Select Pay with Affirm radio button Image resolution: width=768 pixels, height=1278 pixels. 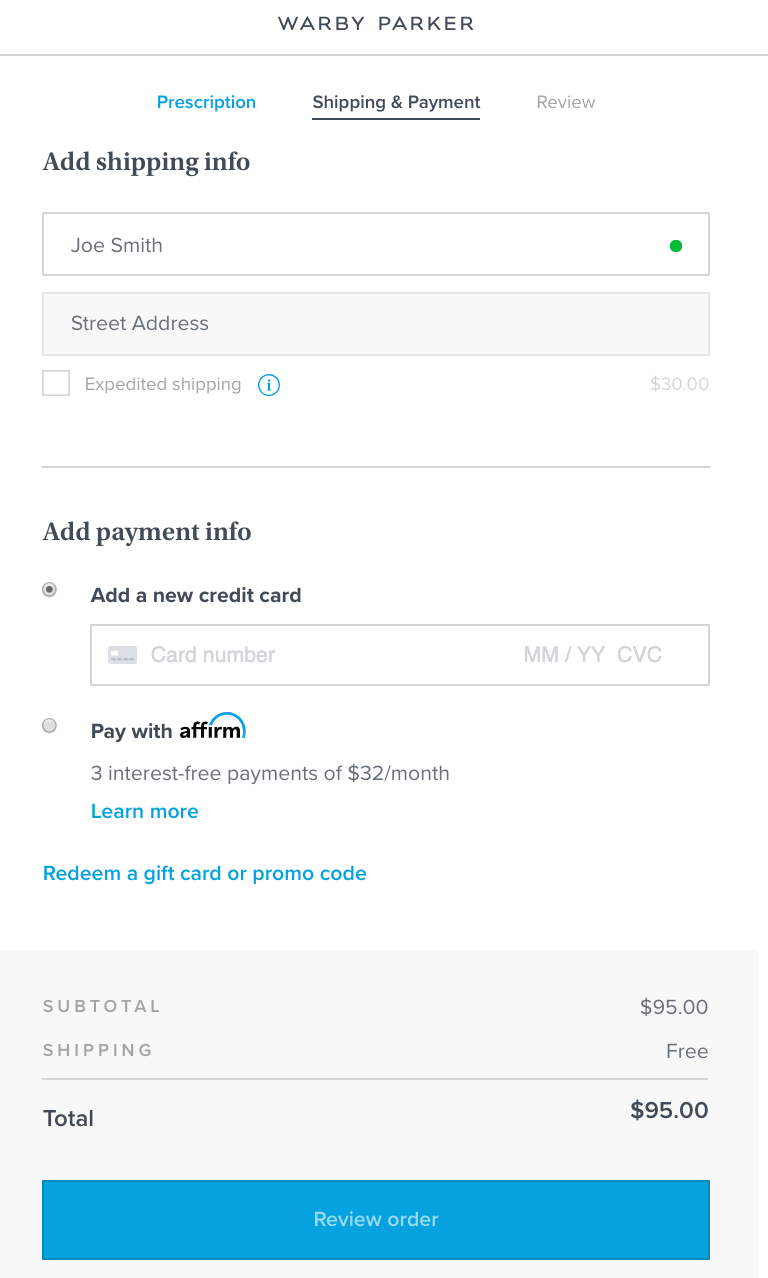pyautogui.click(x=50, y=726)
